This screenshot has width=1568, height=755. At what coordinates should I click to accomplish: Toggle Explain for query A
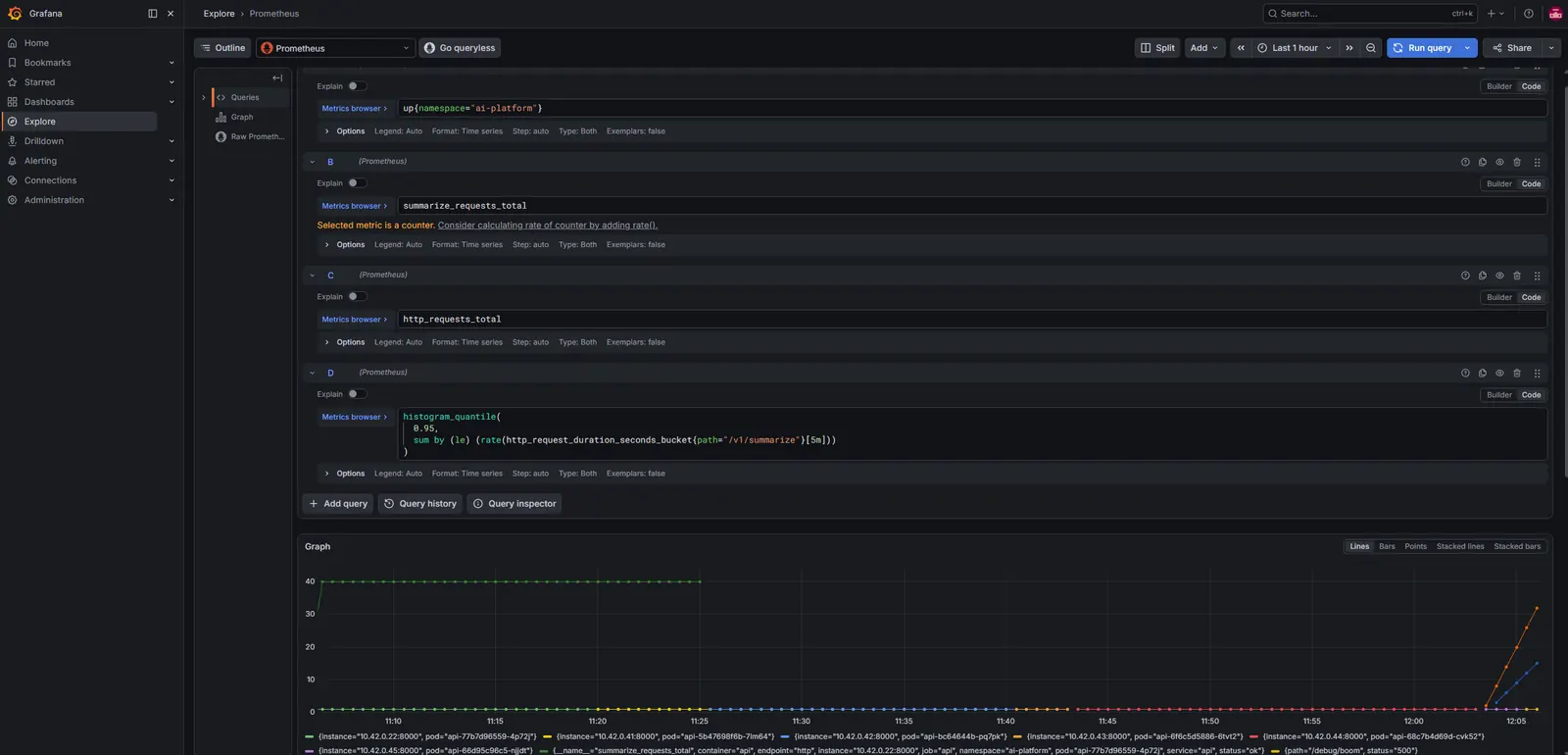358,86
